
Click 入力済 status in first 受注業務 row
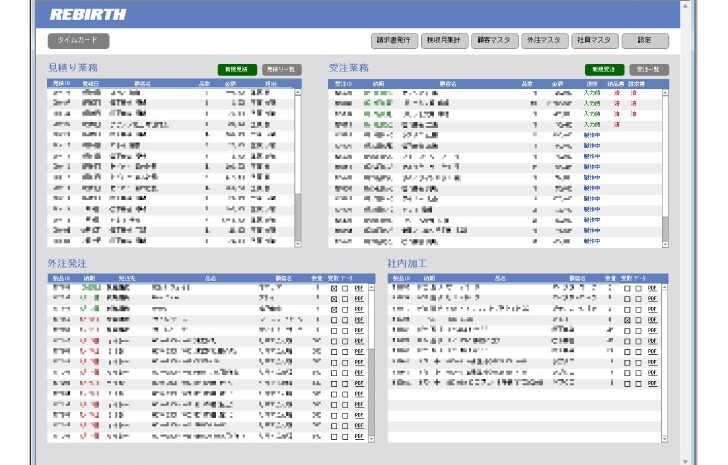coord(592,93)
